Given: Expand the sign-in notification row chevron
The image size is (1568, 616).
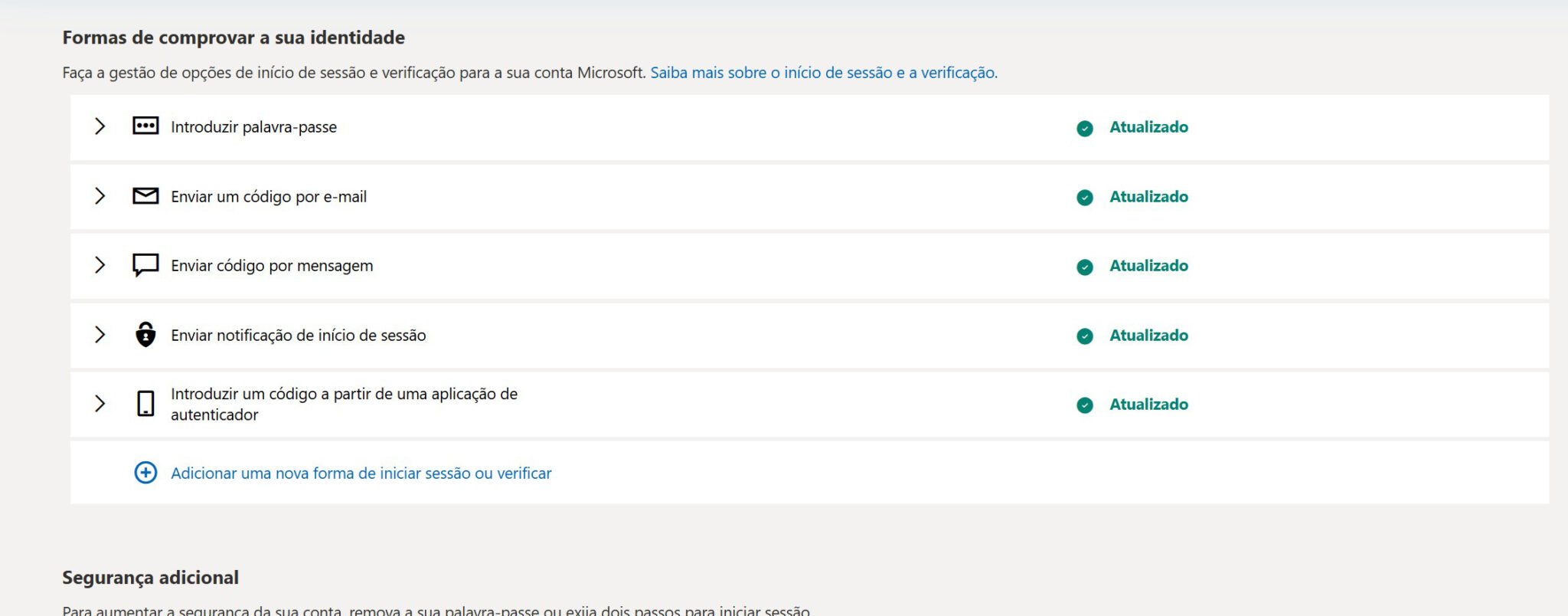Looking at the screenshot, I should click(x=100, y=335).
